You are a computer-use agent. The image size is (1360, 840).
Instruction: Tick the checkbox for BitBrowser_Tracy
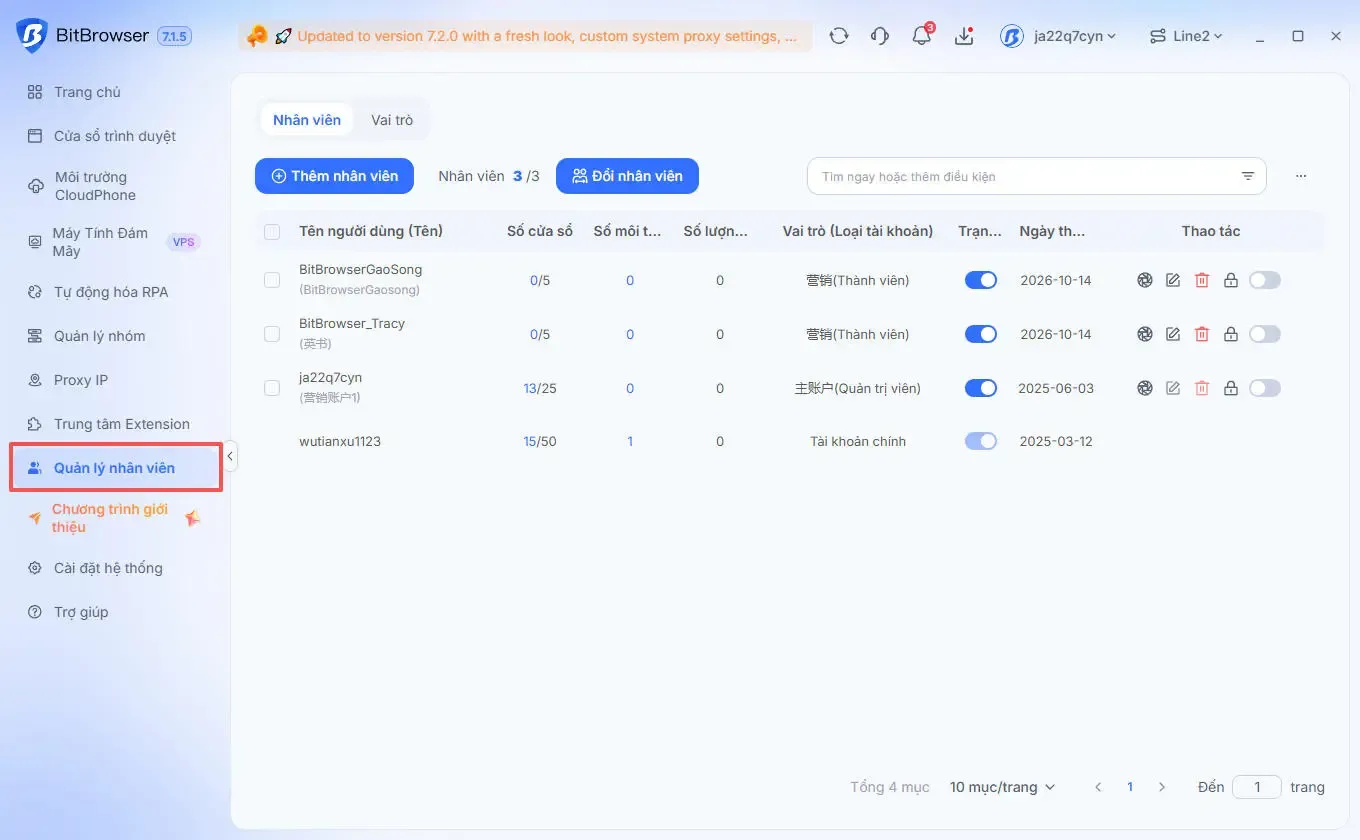(272, 334)
